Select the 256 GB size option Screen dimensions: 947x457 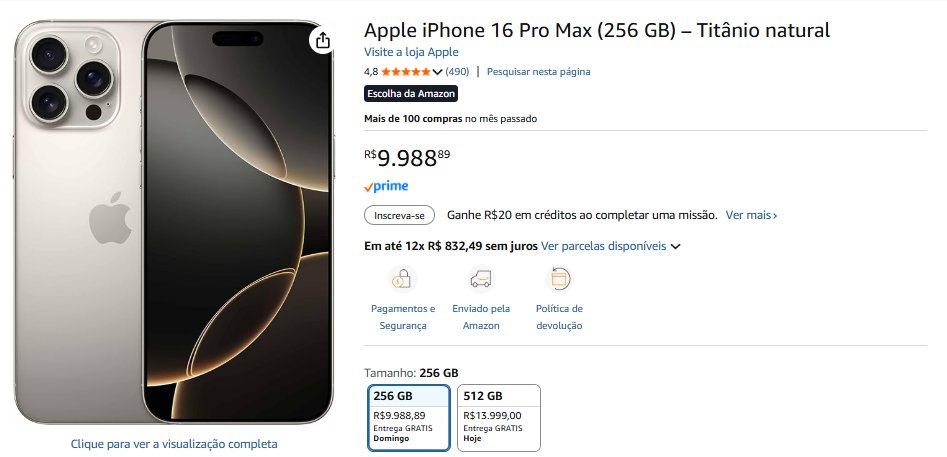(408, 417)
